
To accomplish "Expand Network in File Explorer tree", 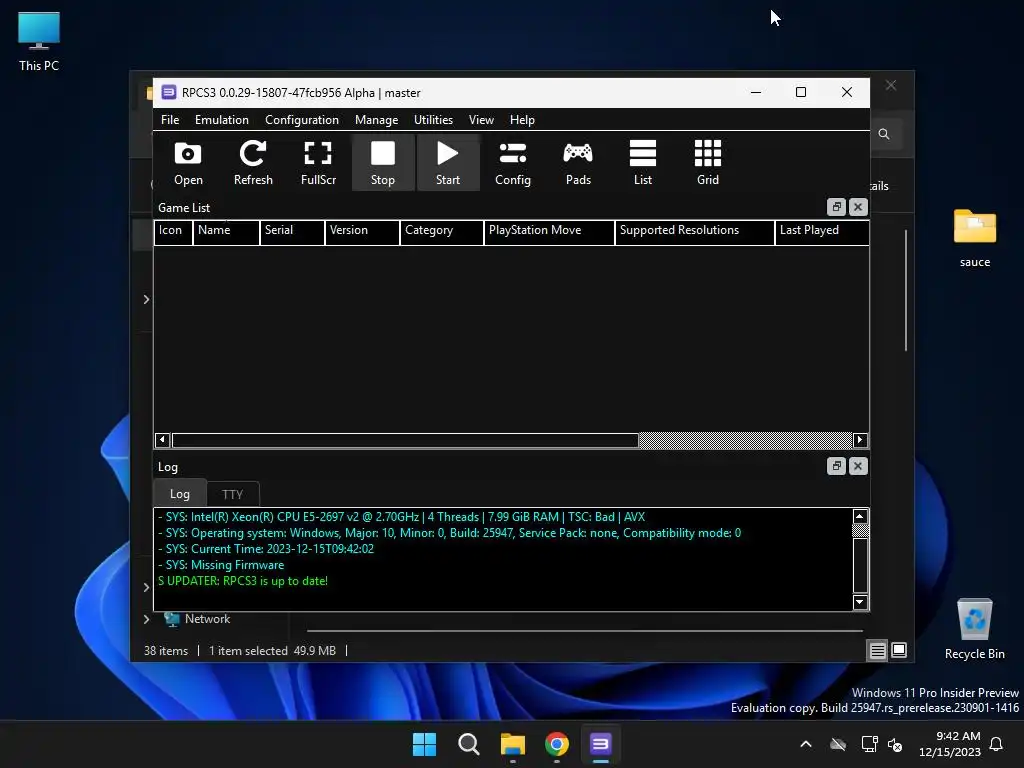I will tap(146, 619).
